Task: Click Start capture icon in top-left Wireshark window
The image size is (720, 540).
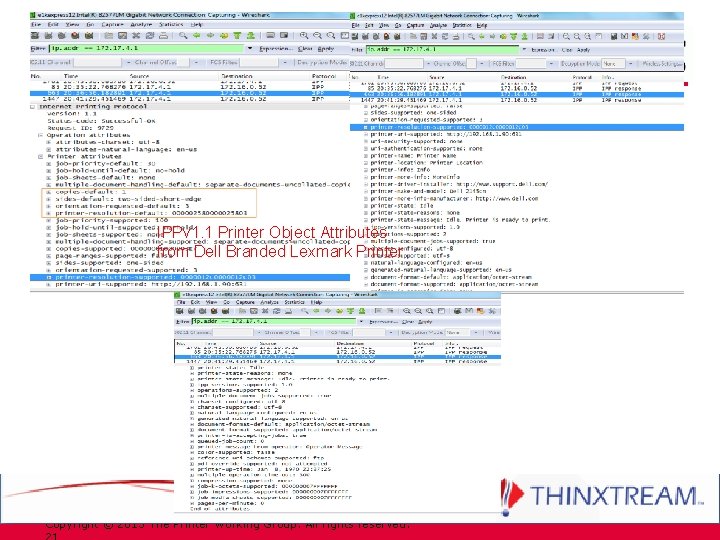Action: [62, 35]
